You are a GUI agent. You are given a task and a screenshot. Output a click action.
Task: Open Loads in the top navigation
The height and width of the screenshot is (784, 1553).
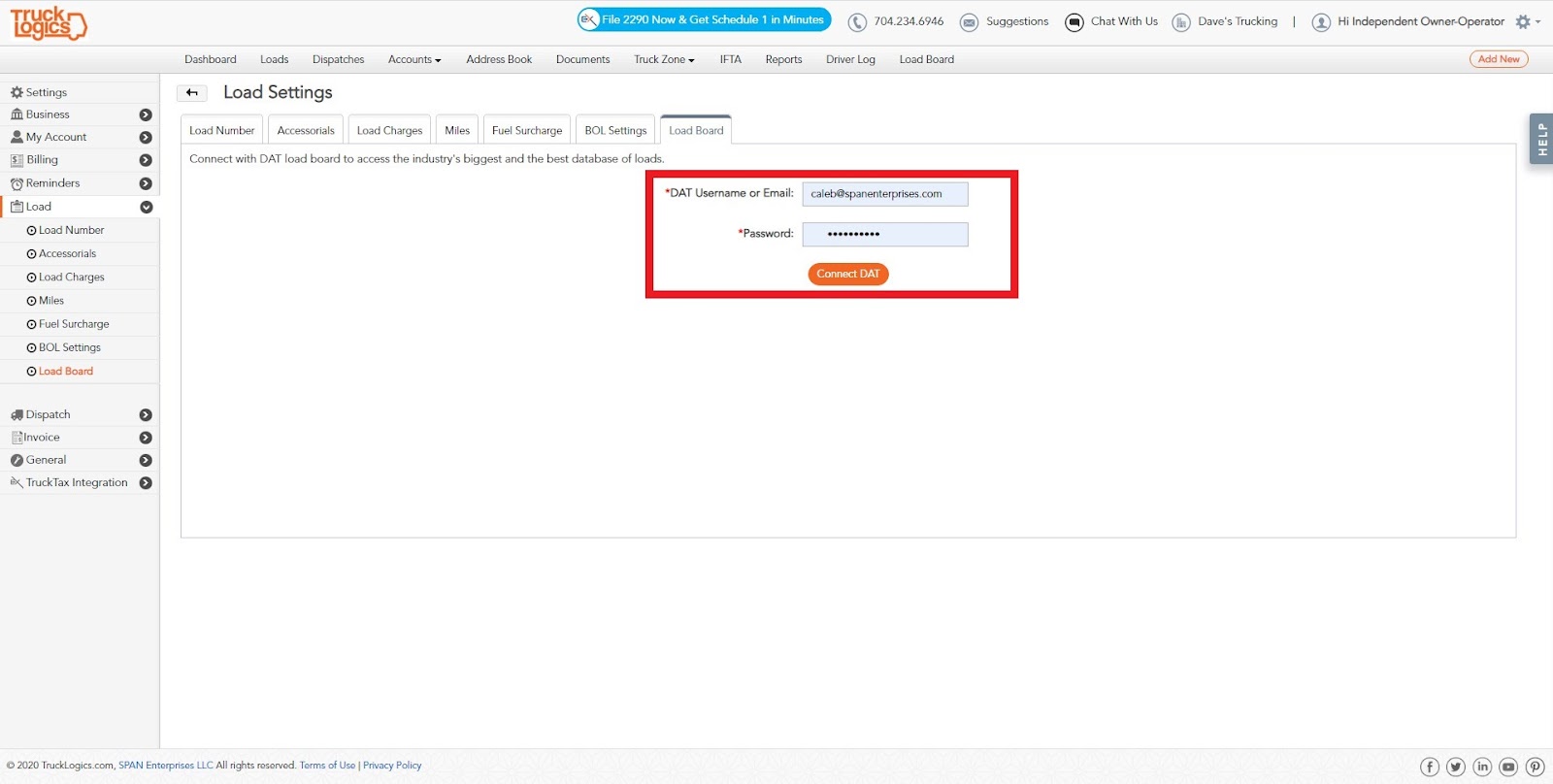coord(275,59)
